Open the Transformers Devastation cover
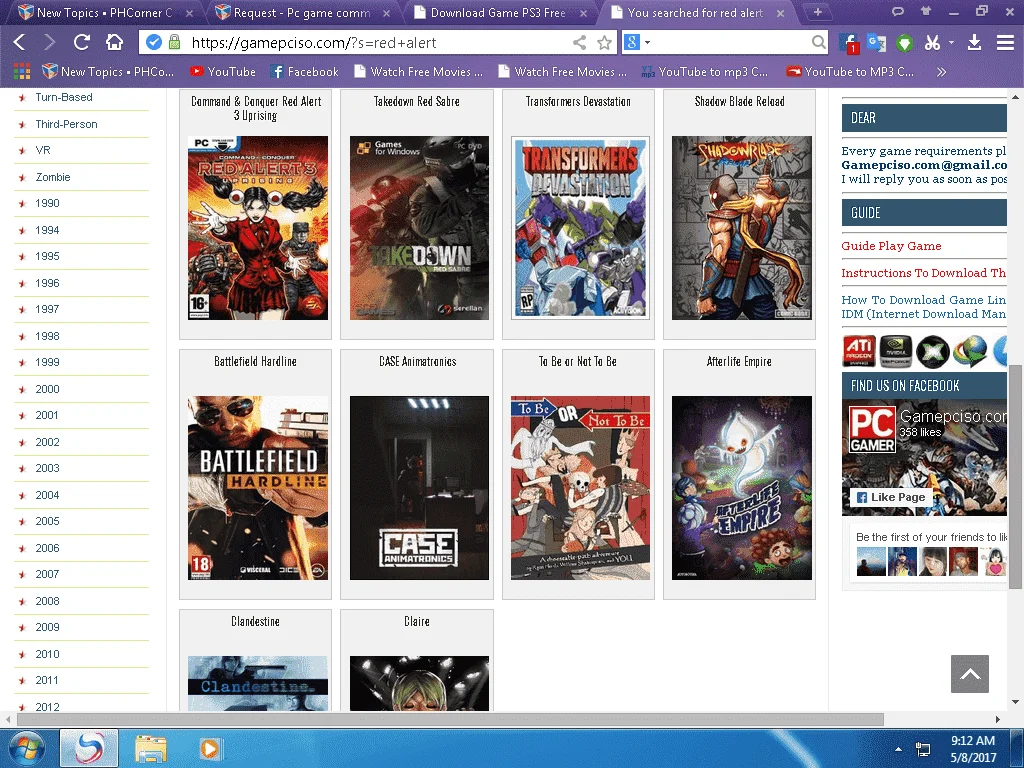Screen dimensions: 1024x768 [580, 228]
